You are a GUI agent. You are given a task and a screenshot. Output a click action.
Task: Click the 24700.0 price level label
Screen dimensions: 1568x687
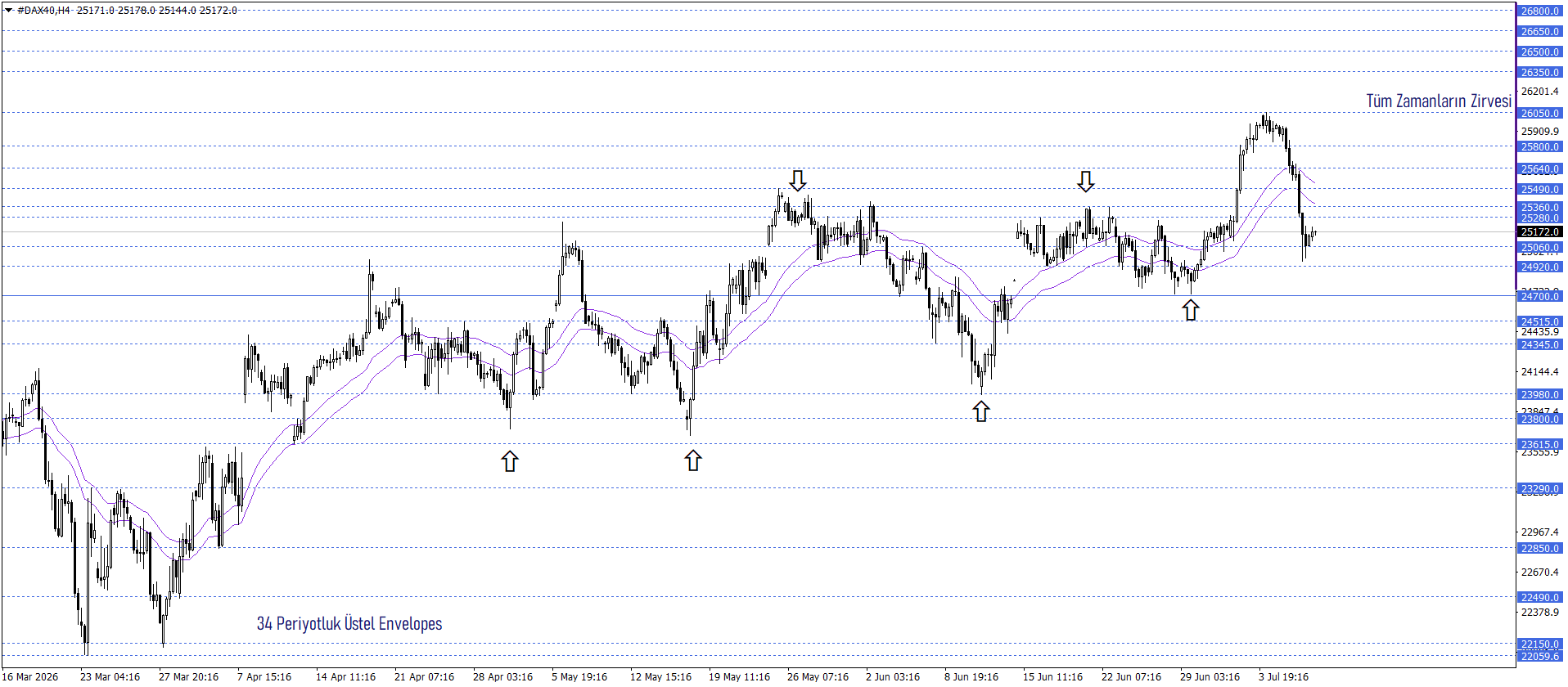(x=1539, y=297)
